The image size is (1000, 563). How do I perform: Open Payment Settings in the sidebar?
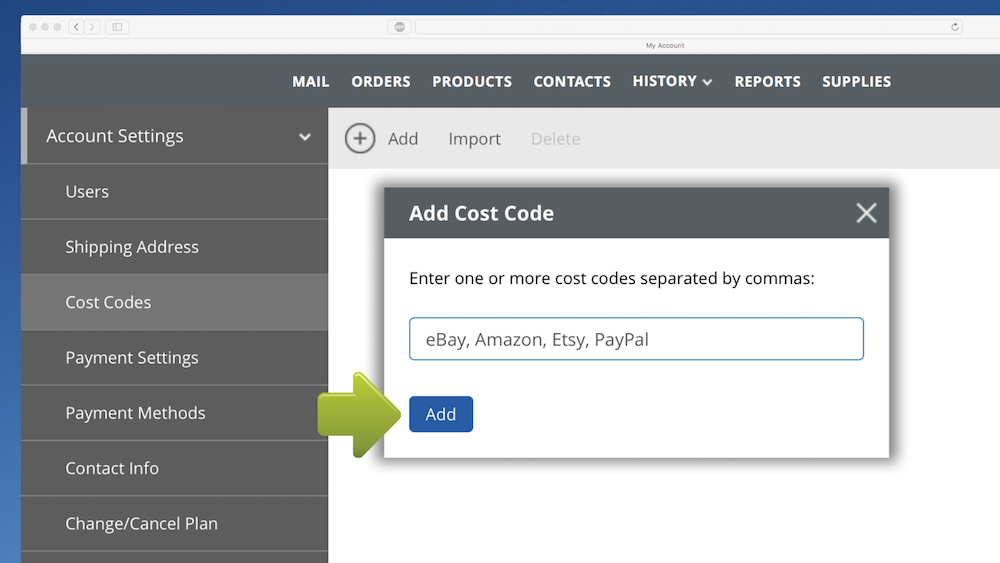coord(174,358)
